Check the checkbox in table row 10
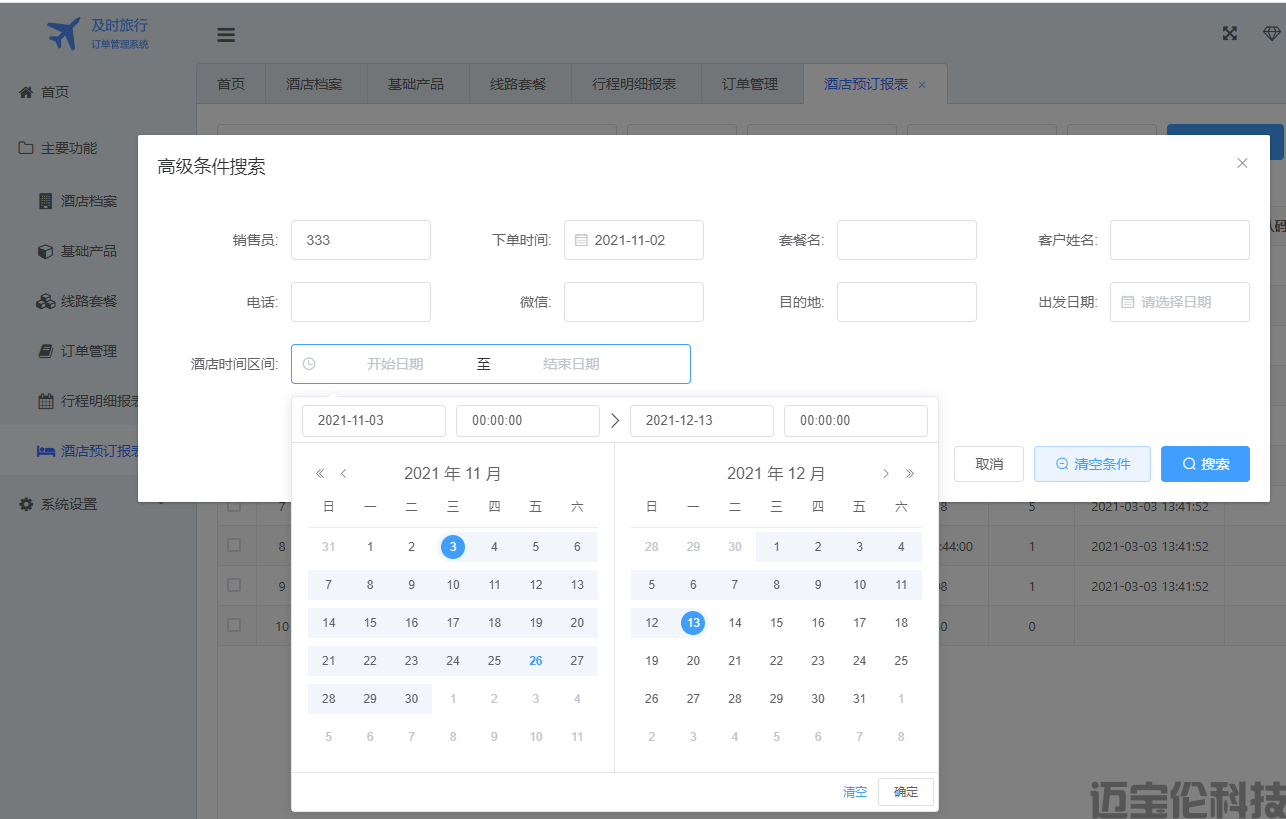The height and width of the screenshot is (819, 1286). point(234,625)
